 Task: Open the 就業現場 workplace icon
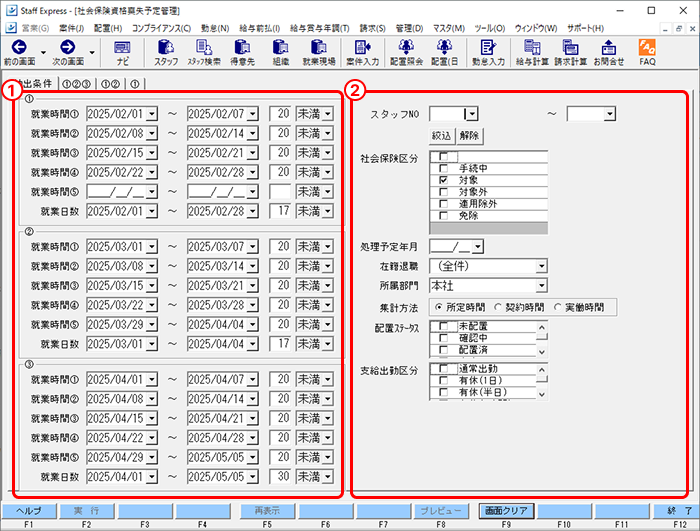319,53
